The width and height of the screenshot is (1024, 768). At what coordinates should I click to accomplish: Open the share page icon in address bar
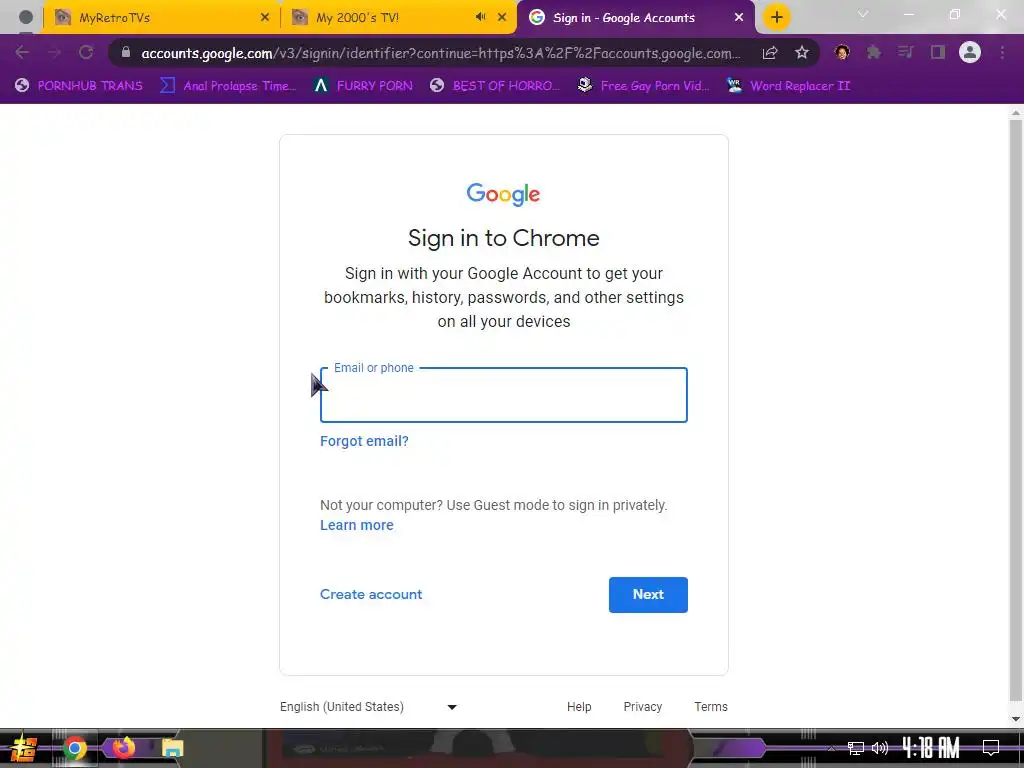pyautogui.click(x=770, y=53)
